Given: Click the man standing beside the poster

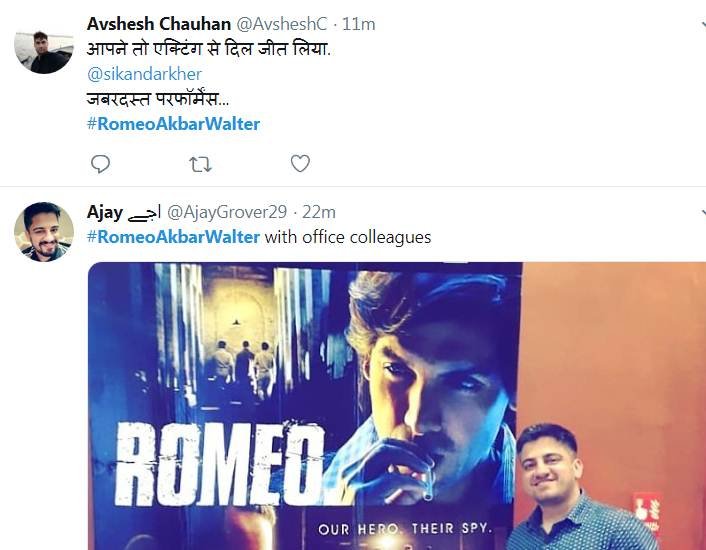Looking at the screenshot, I should (x=581, y=487).
